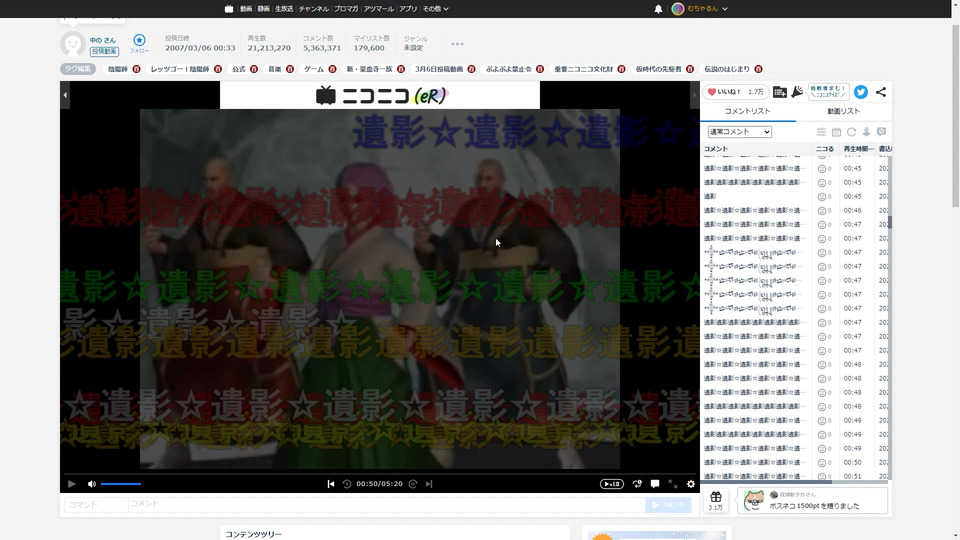This screenshot has width=960, height=540.
Task: Expand the player right side arrow
Action: [x=694, y=95]
